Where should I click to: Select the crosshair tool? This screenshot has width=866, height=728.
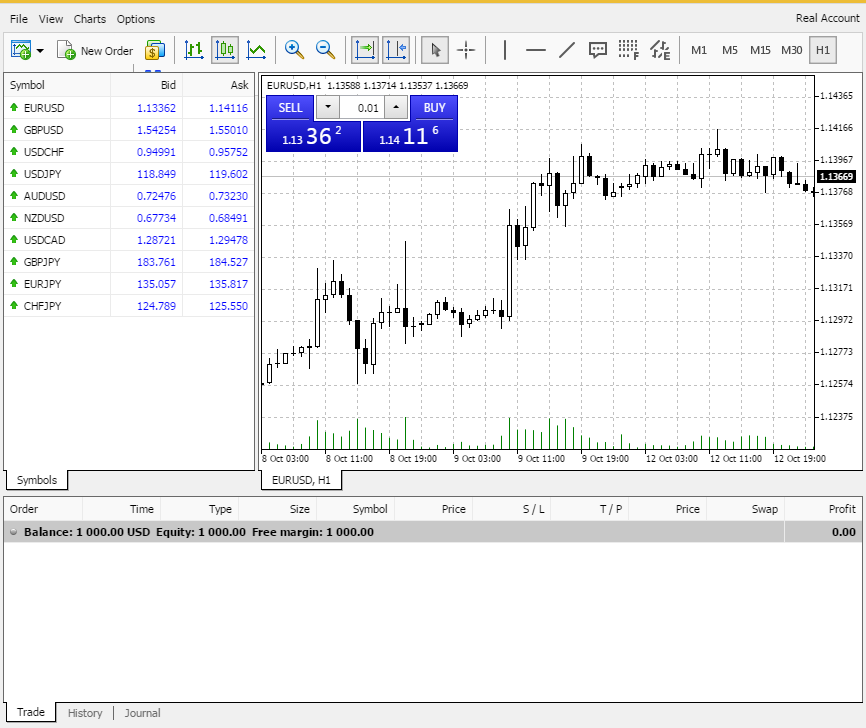466,50
